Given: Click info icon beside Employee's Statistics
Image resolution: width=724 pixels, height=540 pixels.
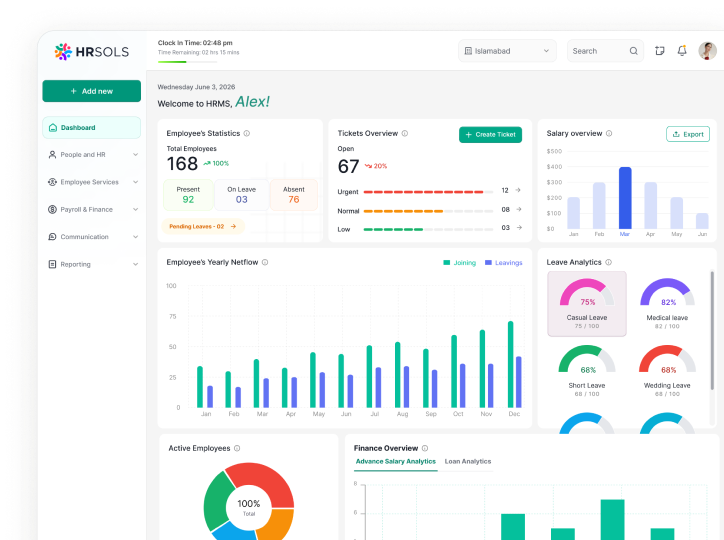Looking at the screenshot, I should (247, 133).
